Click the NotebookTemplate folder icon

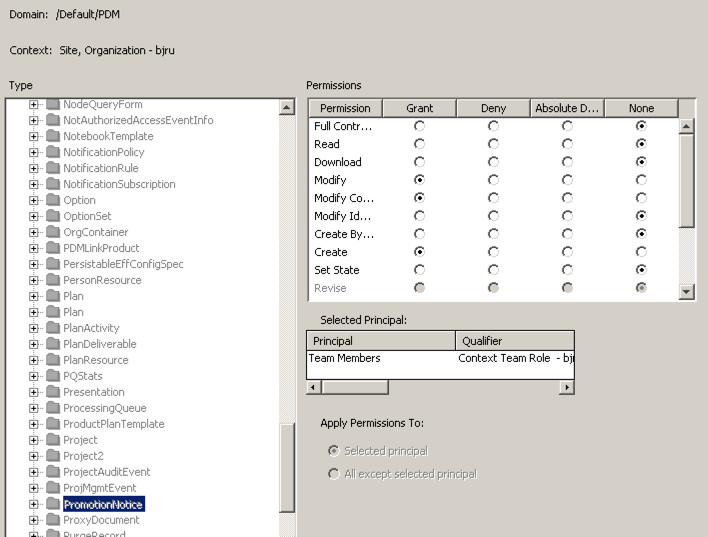53,136
